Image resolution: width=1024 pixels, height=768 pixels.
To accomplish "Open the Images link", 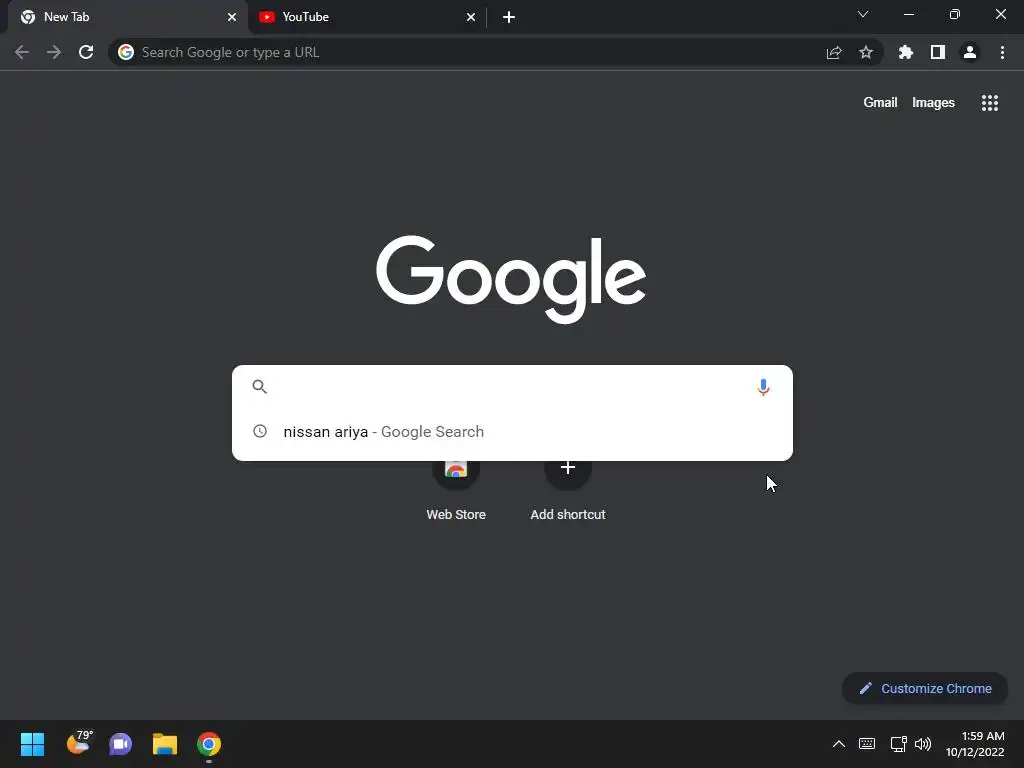I will pos(933,103).
